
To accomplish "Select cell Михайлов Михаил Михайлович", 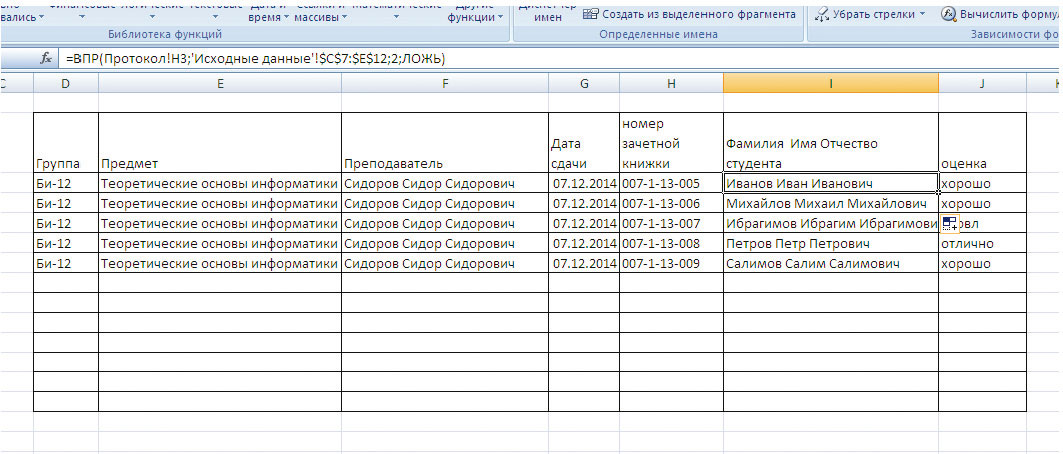I will [831, 203].
